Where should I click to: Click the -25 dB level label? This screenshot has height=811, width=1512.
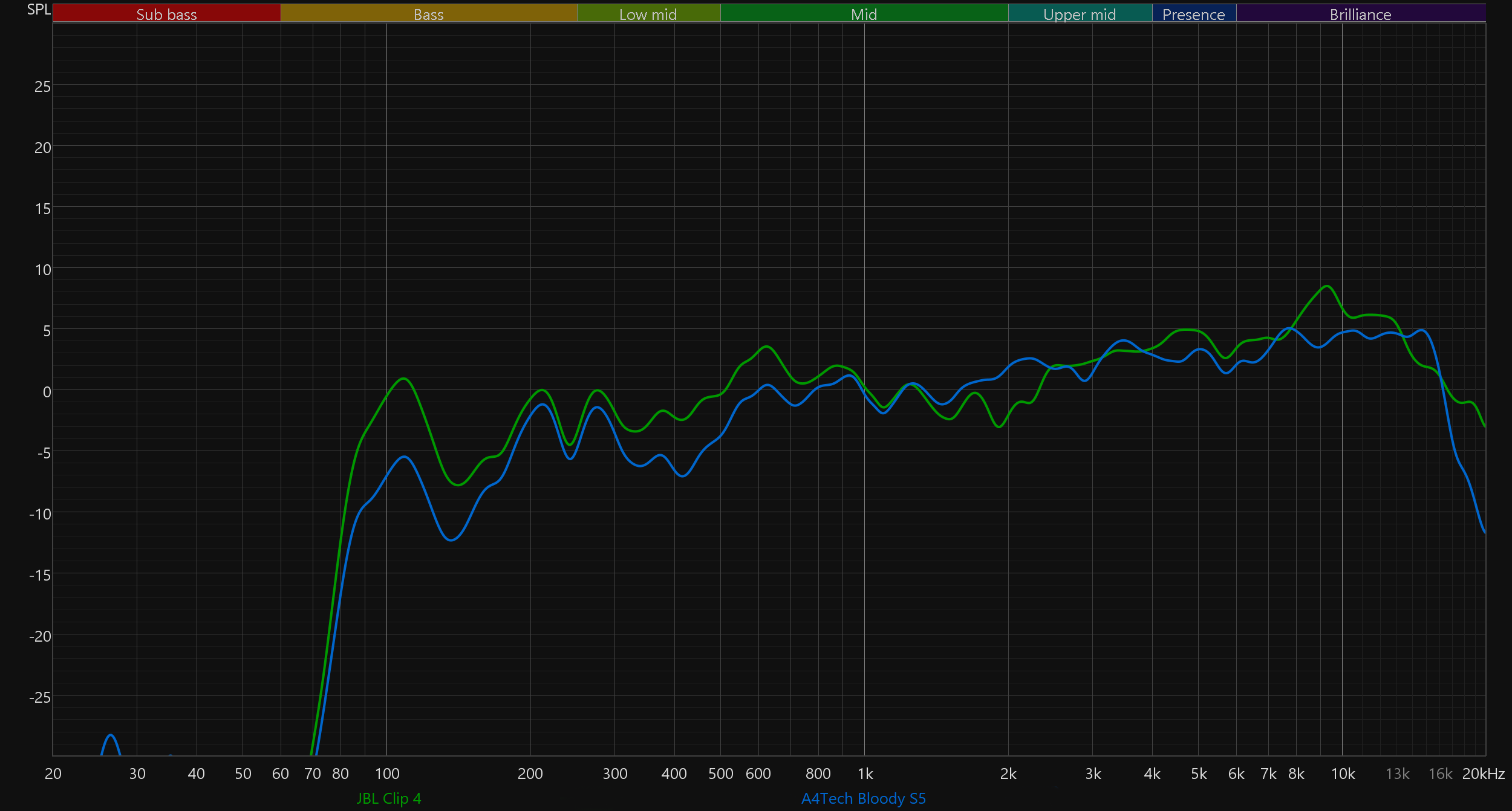coord(40,697)
